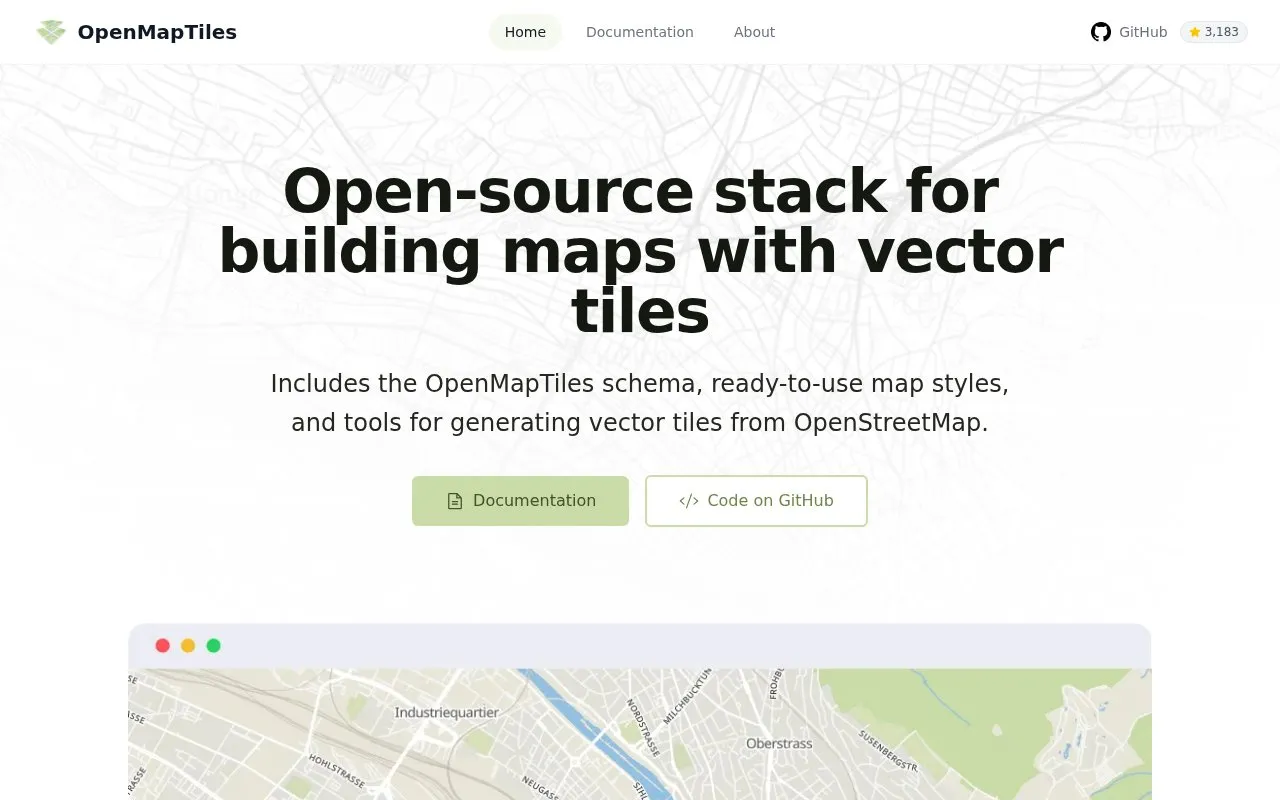
Task: Open the Documentation nav item
Action: click(640, 32)
